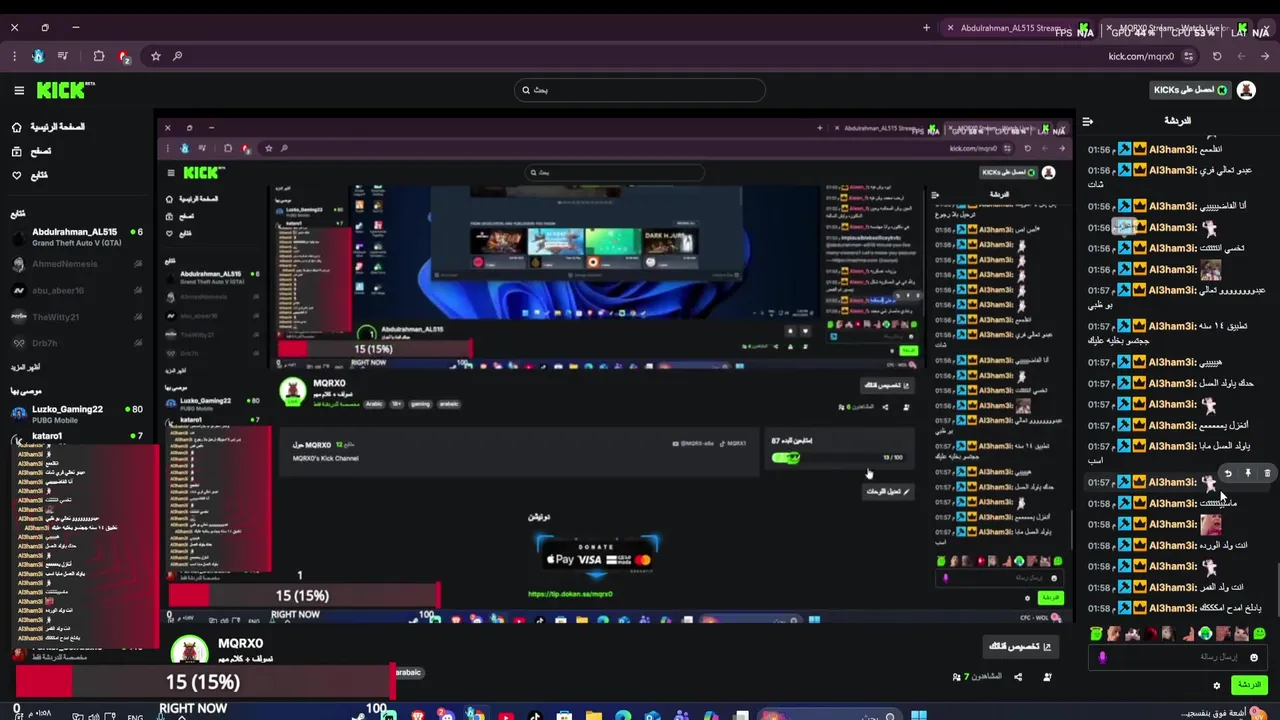Viewport: 1280px width, 720px height.
Task: Open offline channel abu_abeer16
Action: 78,290
